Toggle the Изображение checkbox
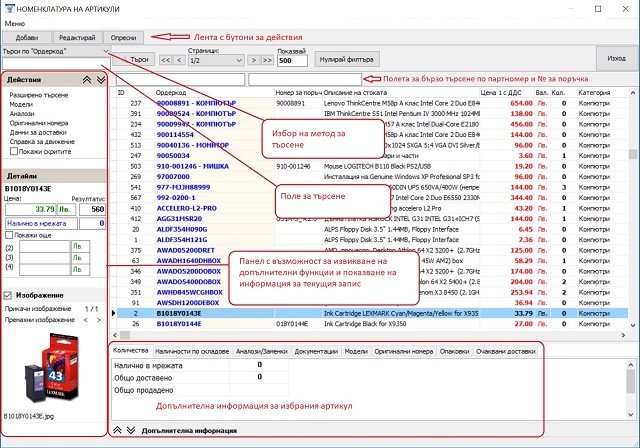640x448 pixels. click(x=8, y=295)
